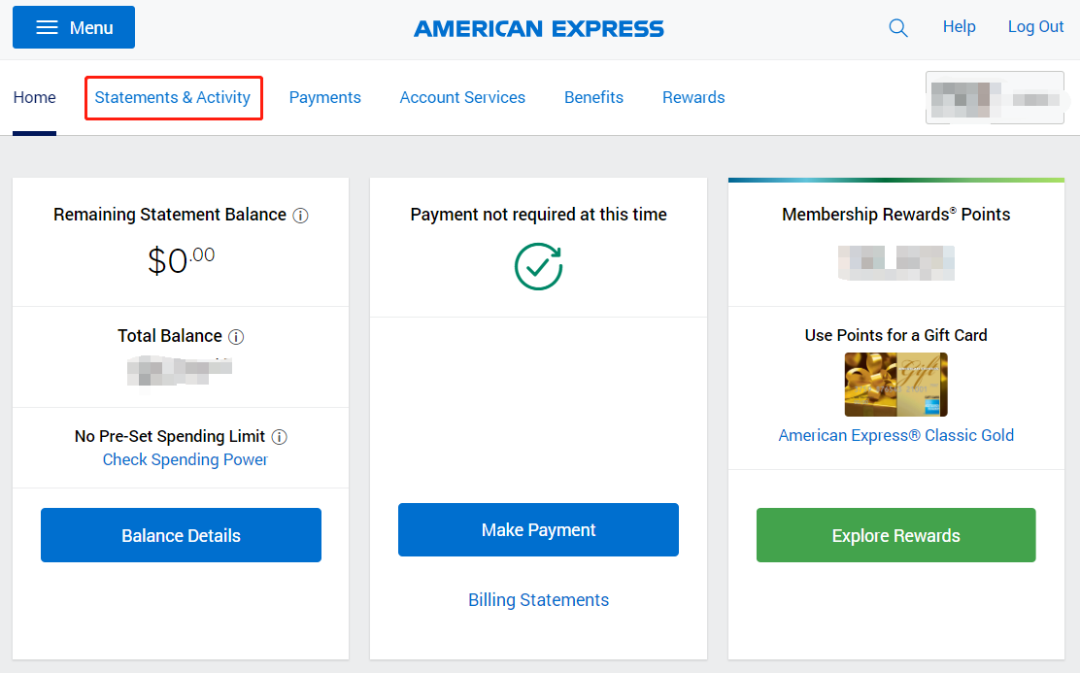Switch to the Statements & Activity tab
Image resolution: width=1080 pixels, height=673 pixels.
(173, 98)
